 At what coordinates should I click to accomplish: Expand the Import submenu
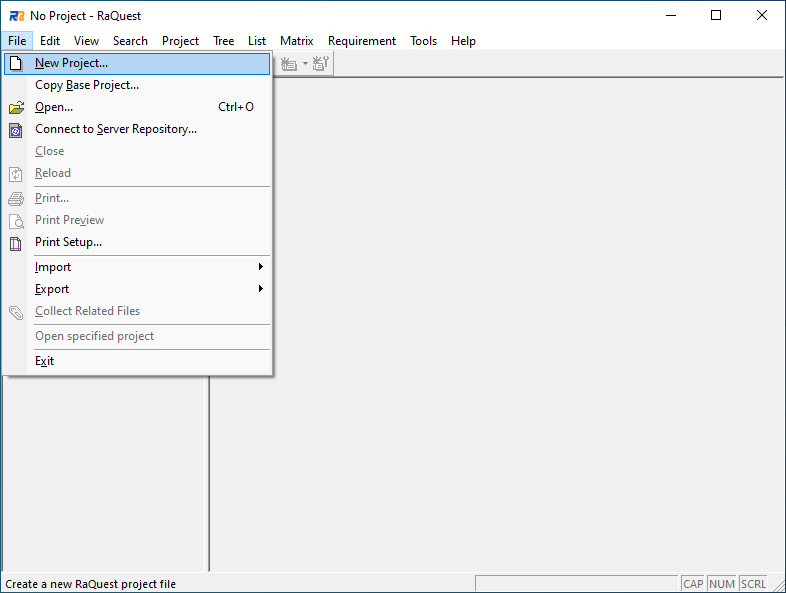coord(137,267)
